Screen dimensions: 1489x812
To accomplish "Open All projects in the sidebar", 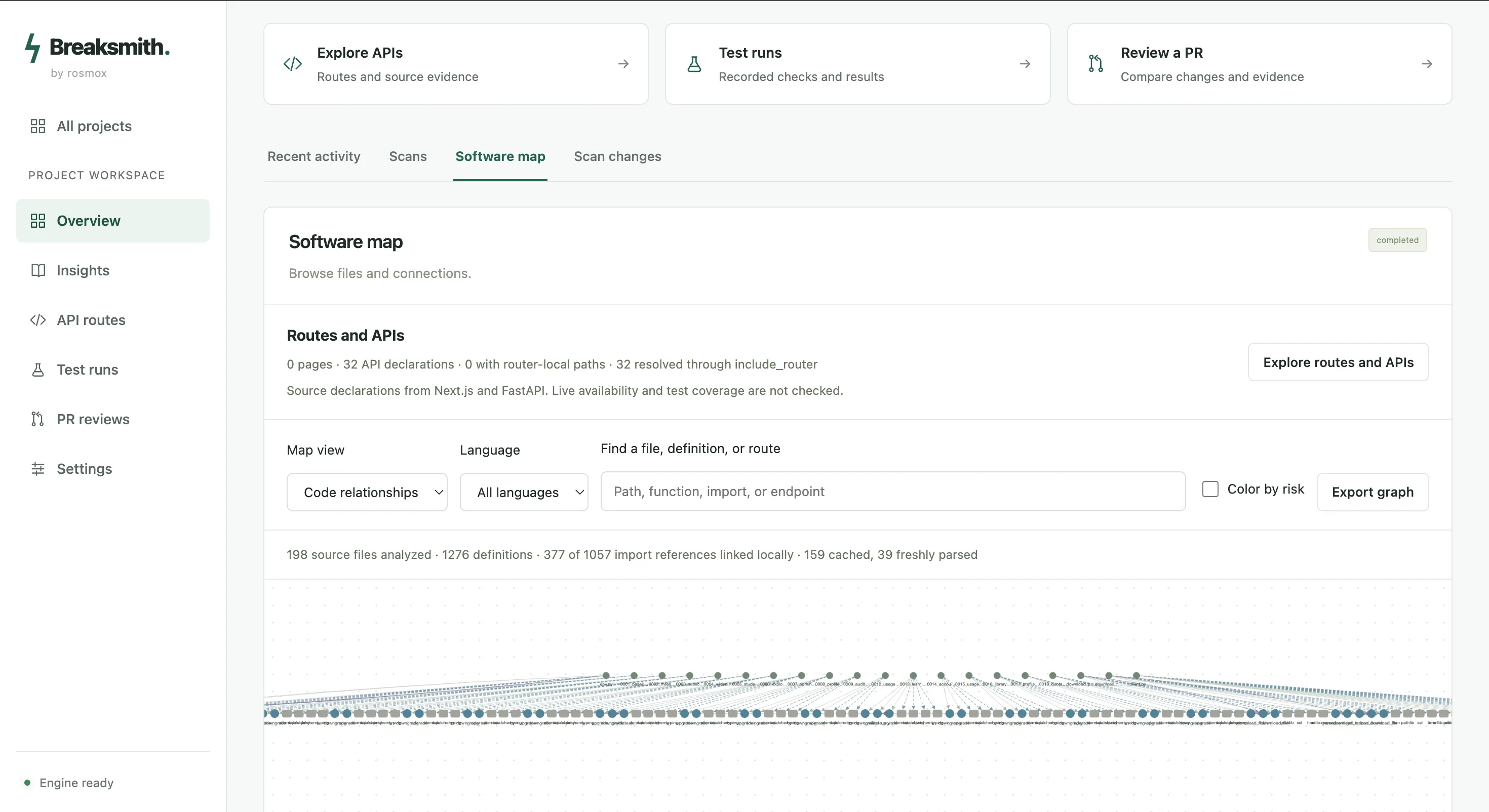I will (113, 126).
